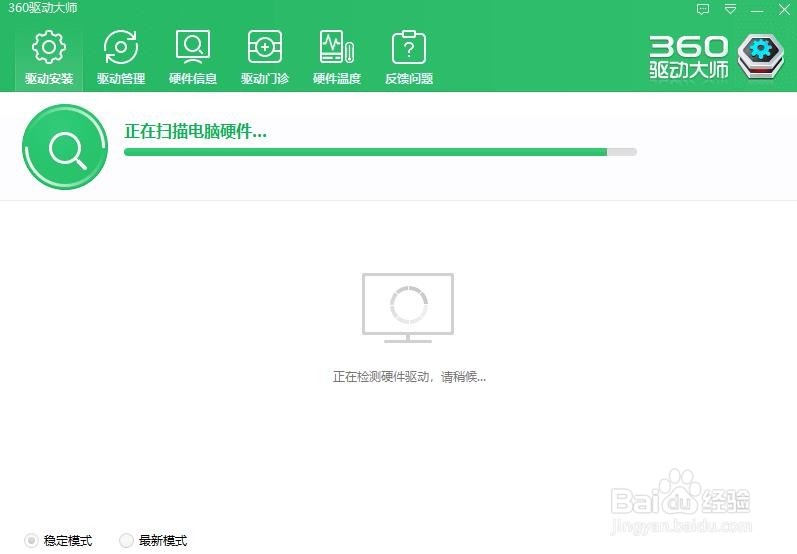Select 稳定模式 radio button

(31, 540)
